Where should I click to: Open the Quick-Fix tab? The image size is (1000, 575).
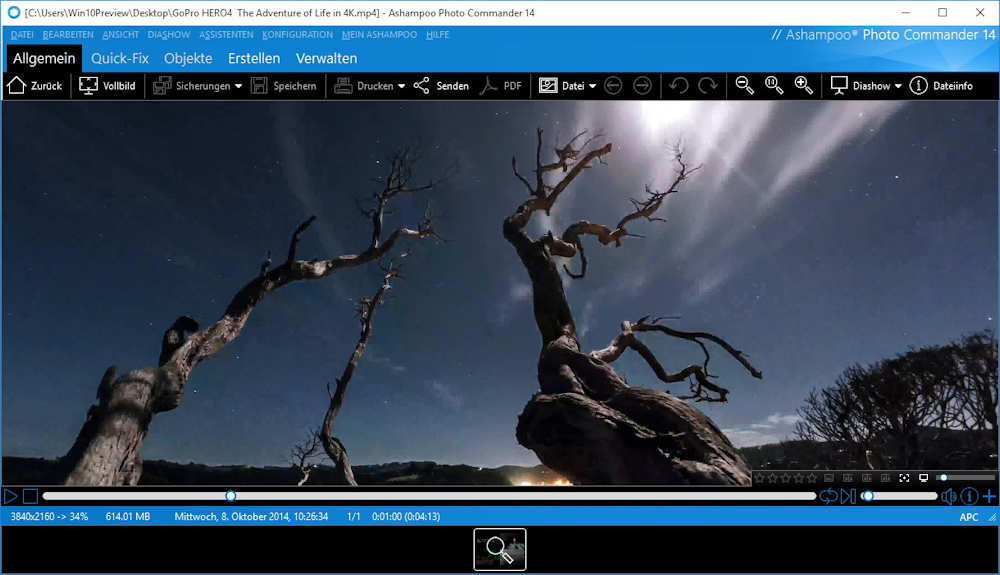[120, 58]
